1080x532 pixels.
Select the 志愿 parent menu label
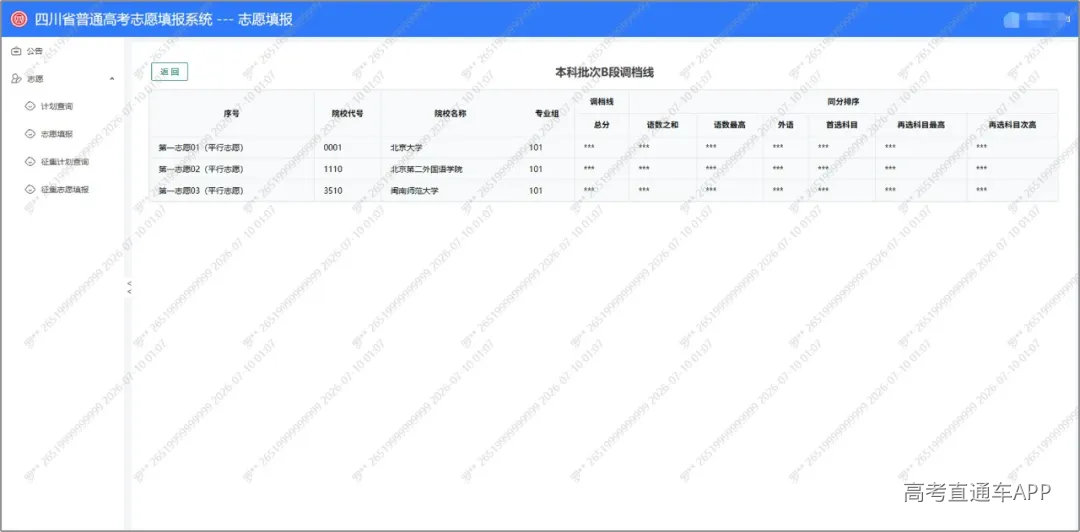coord(35,79)
